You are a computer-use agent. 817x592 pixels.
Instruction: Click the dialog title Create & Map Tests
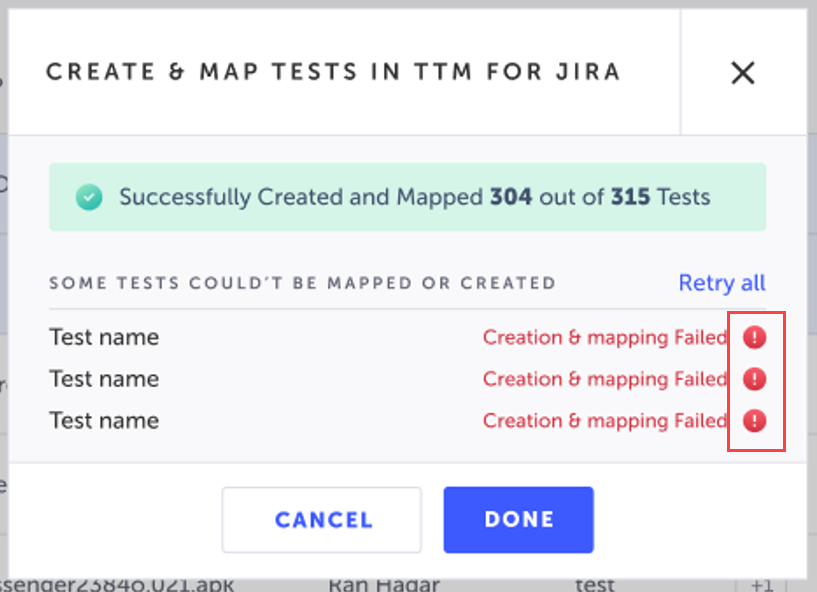(x=333, y=72)
